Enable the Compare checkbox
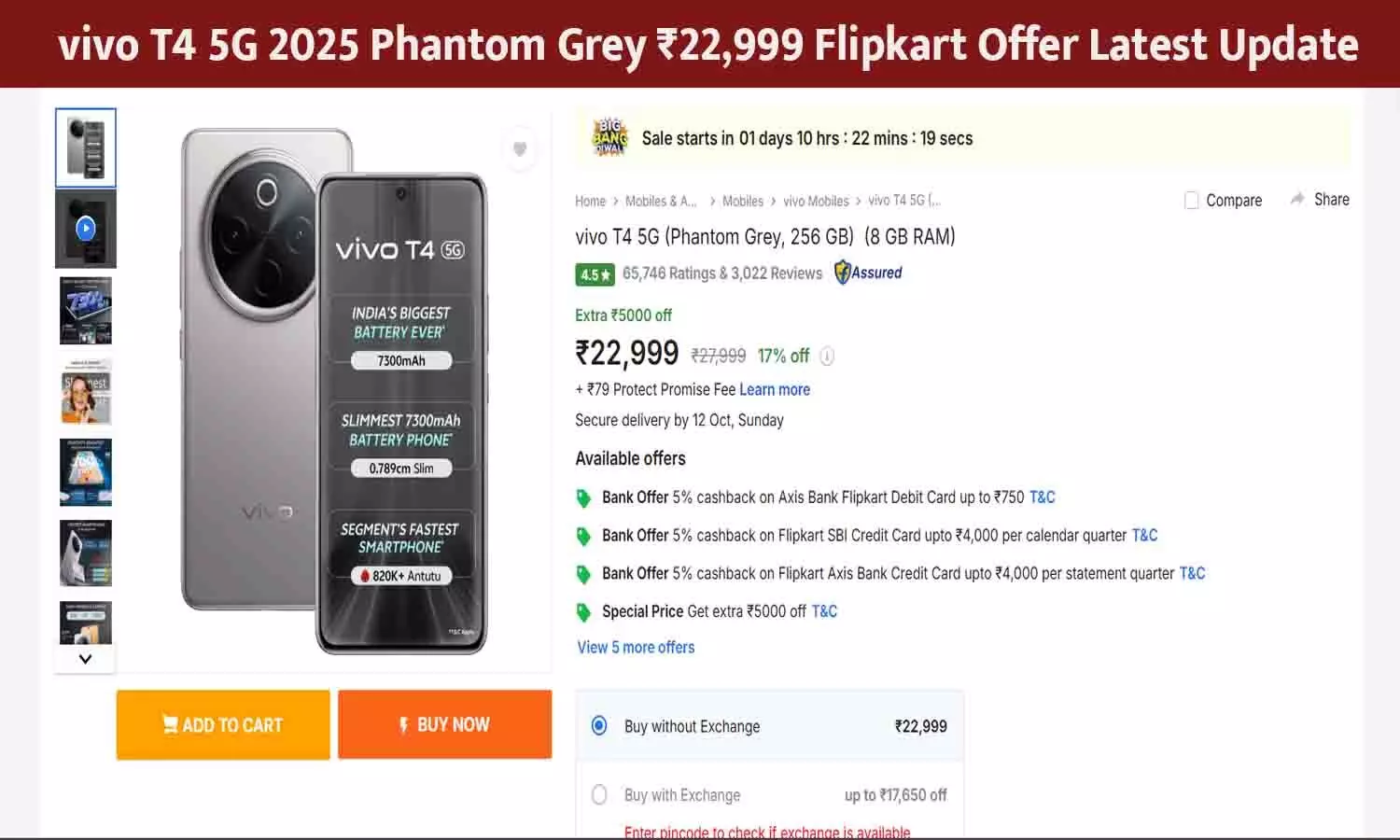The height and width of the screenshot is (840, 1400). click(1192, 200)
